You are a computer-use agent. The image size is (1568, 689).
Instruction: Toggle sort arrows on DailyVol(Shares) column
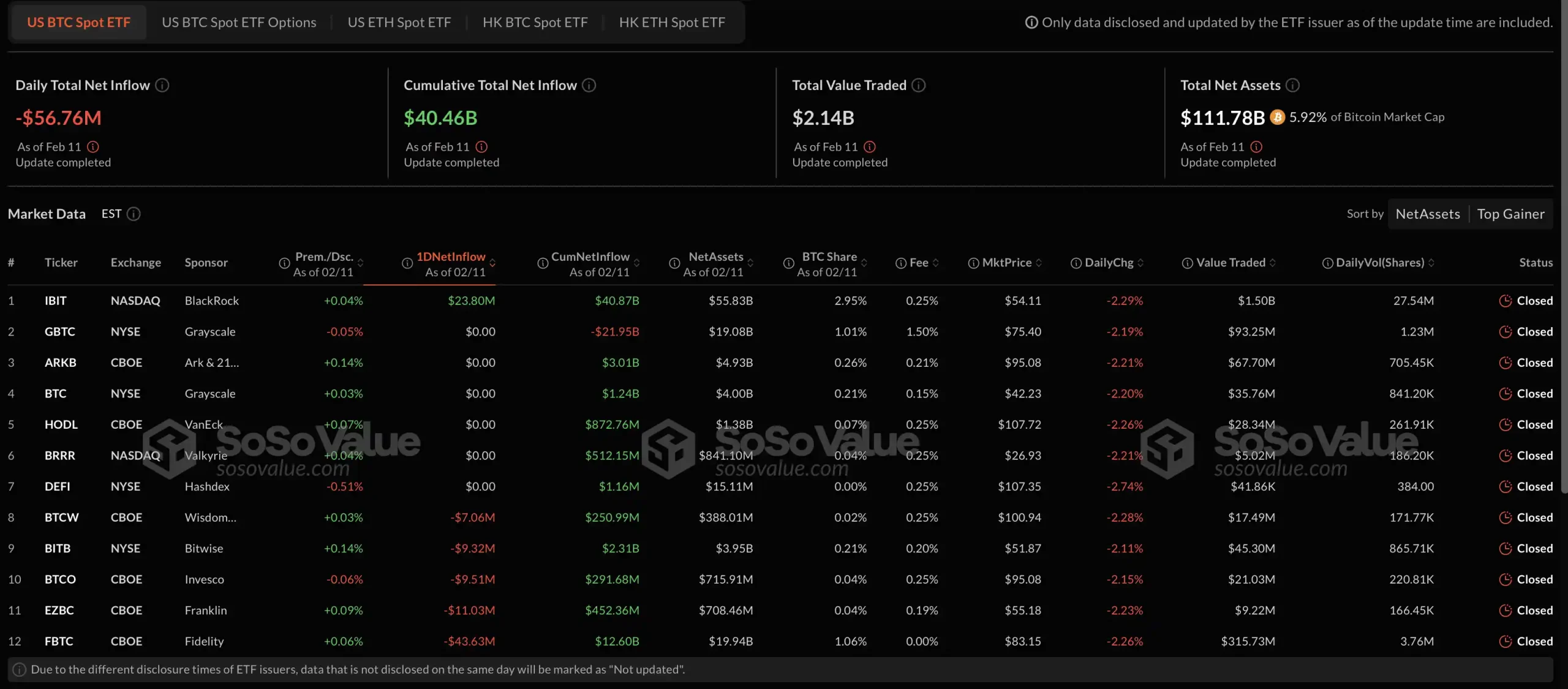(x=1431, y=263)
